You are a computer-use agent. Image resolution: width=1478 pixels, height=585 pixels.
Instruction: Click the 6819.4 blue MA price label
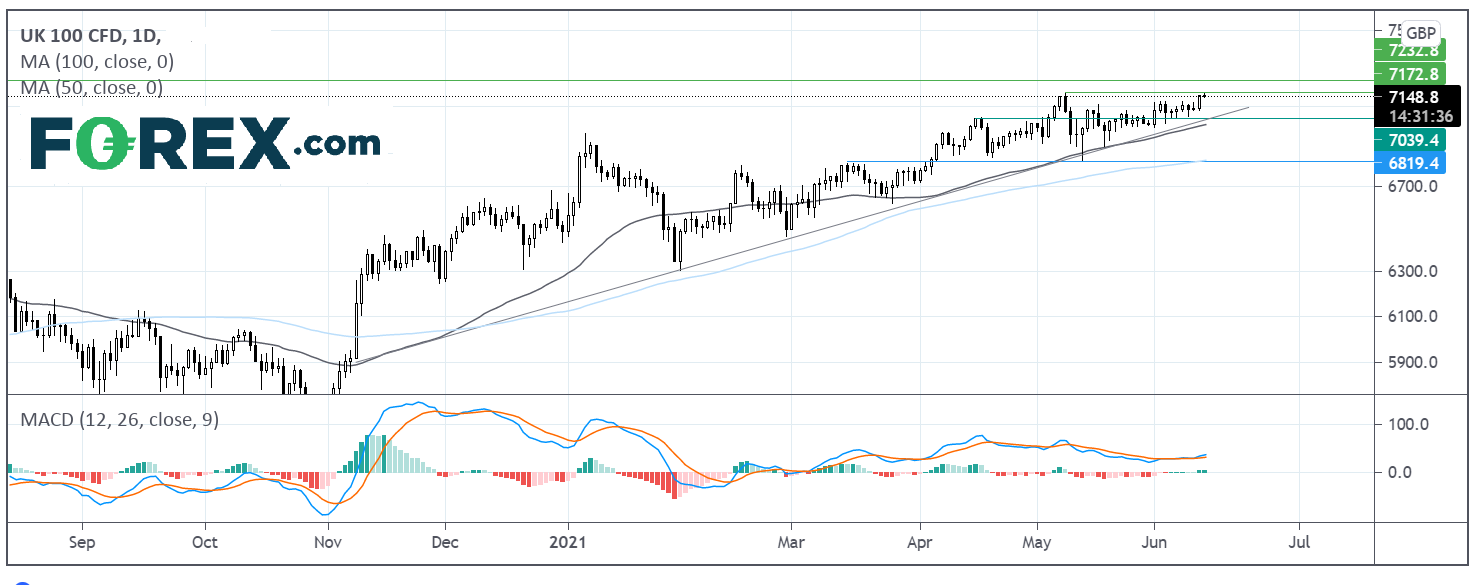pos(1411,161)
